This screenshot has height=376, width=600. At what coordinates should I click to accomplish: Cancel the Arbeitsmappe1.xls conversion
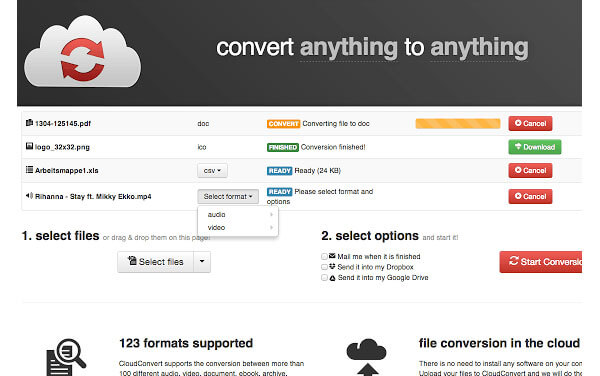click(530, 170)
